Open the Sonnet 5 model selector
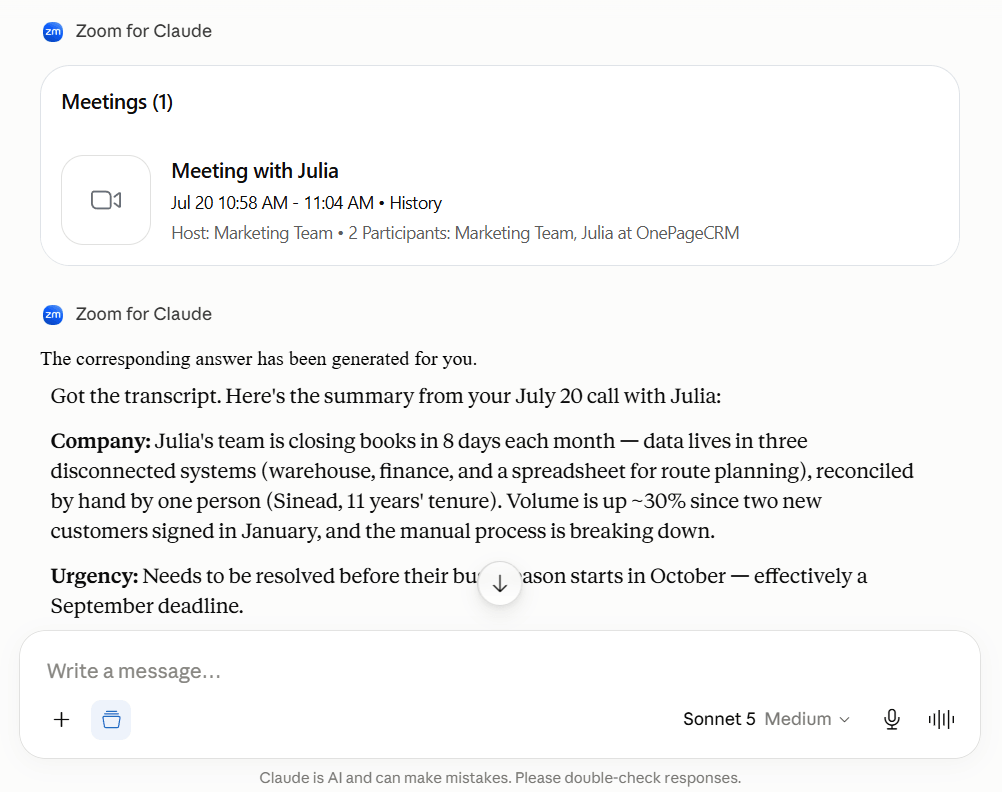1002x792 pixels. click(x=719, y=719)
